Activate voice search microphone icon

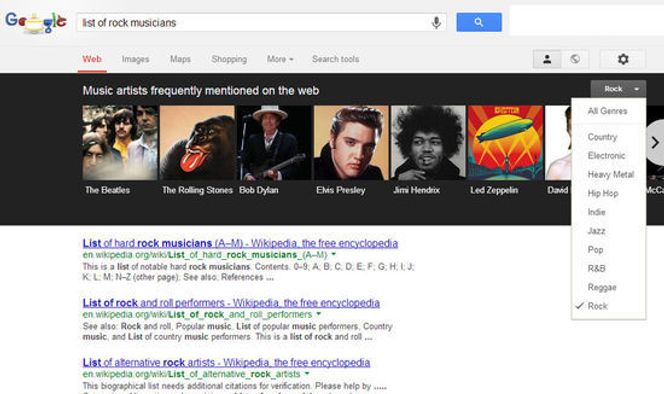(x=436, y=22)
